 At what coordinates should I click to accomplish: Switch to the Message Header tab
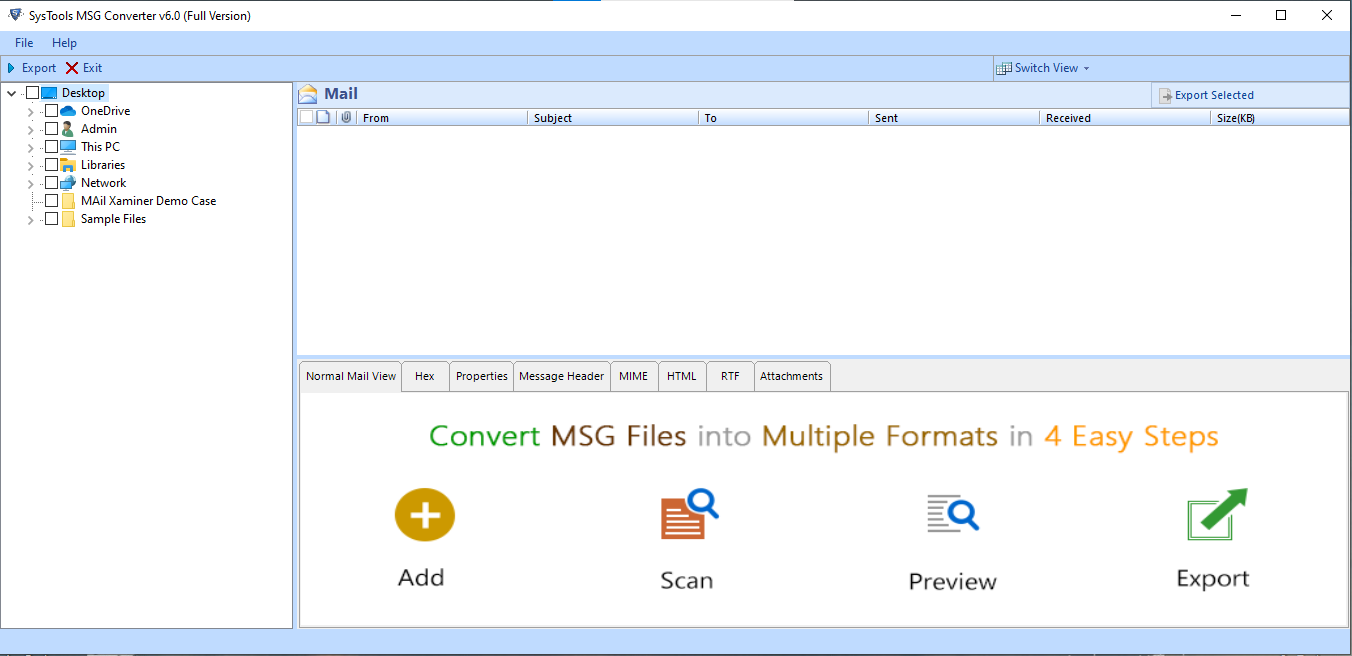click(x=561, y=376)
